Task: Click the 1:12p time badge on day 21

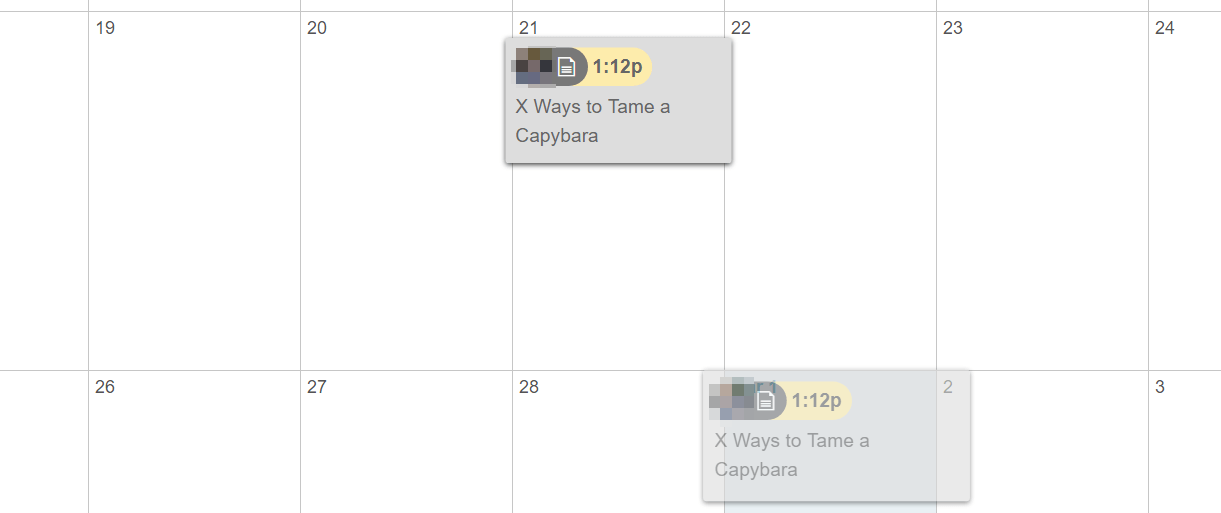Action: coord(617,67)
